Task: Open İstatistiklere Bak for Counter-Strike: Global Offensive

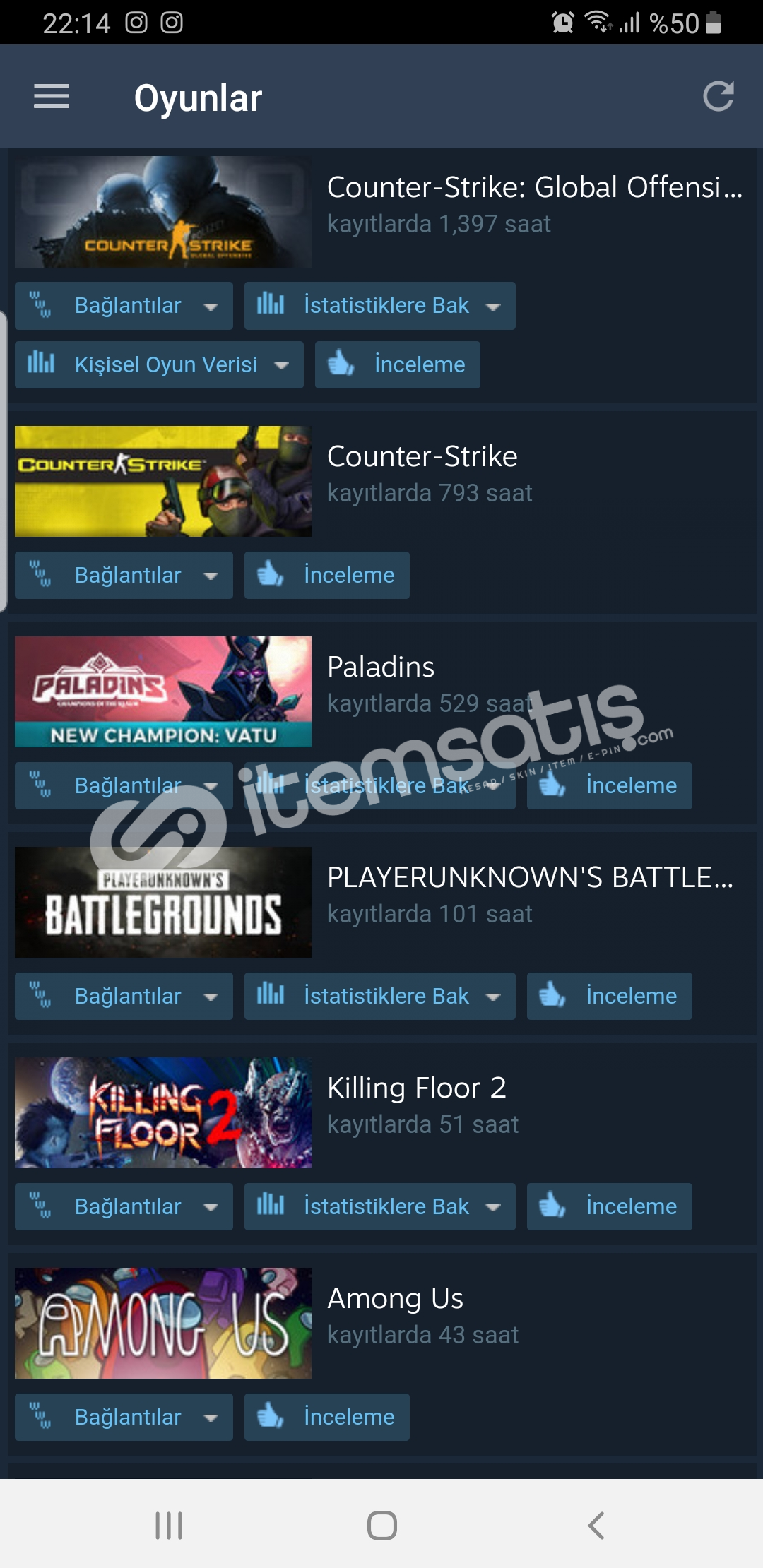Action: [380, 306]
